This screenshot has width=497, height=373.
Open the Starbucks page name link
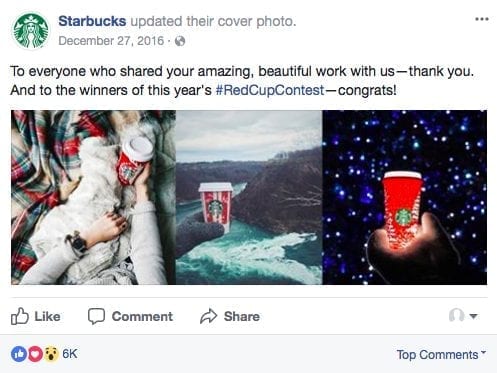92,21
